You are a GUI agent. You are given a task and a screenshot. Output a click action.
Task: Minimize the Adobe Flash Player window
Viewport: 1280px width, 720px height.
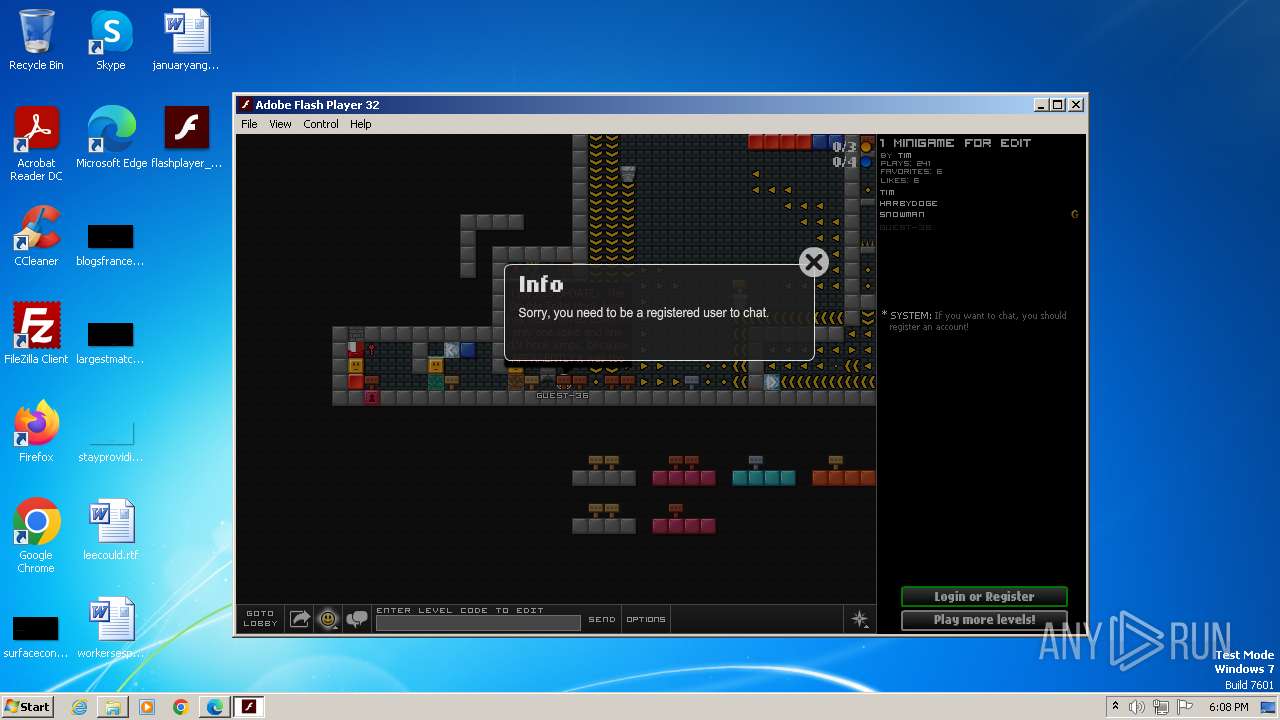pyautogui.click(x=1041, y=105)
